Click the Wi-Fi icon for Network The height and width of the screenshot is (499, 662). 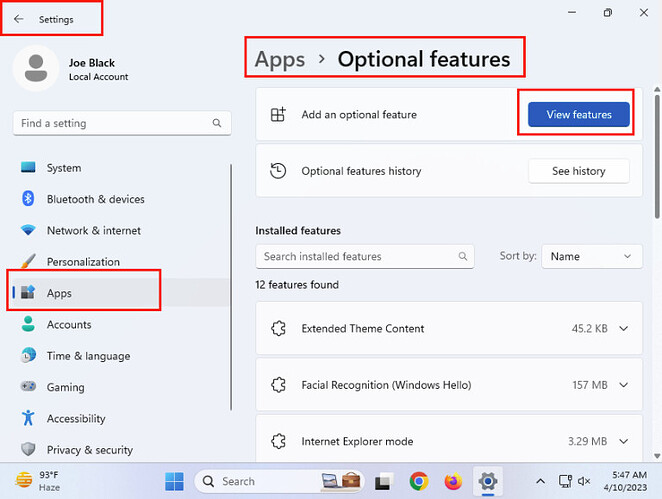pos(28,230)
